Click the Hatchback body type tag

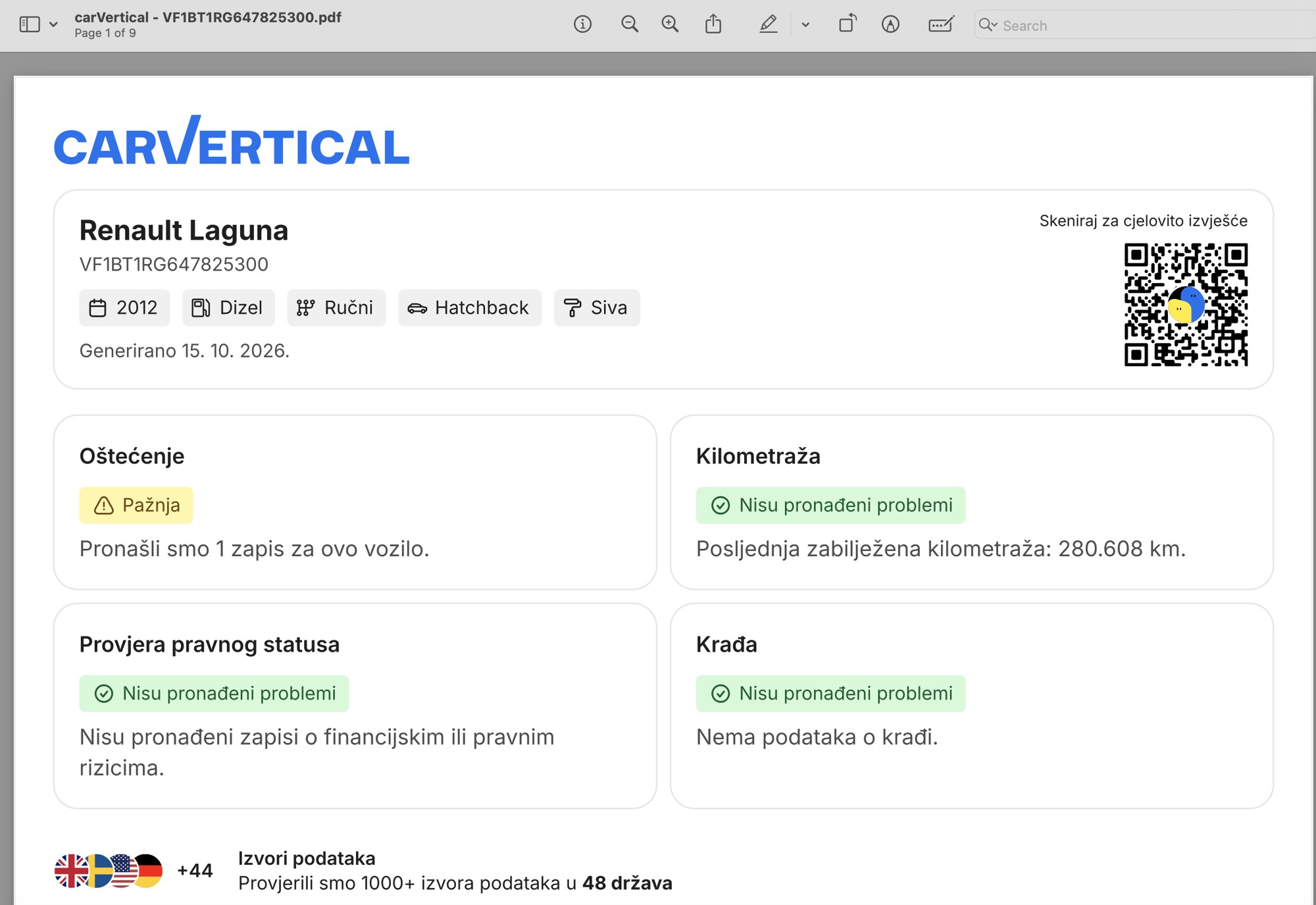coord(469,307)
